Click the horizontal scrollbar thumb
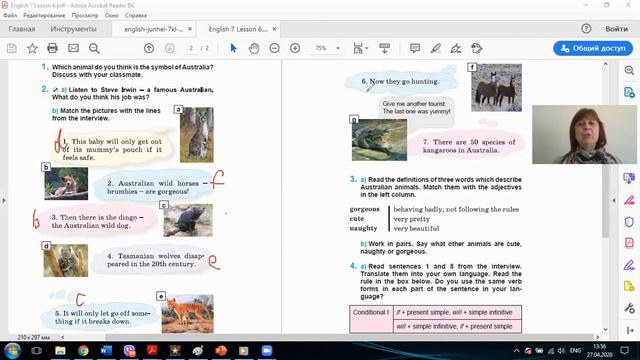Image resolution: width=640 pixels, height=360 pixels. tap(348, 337)
